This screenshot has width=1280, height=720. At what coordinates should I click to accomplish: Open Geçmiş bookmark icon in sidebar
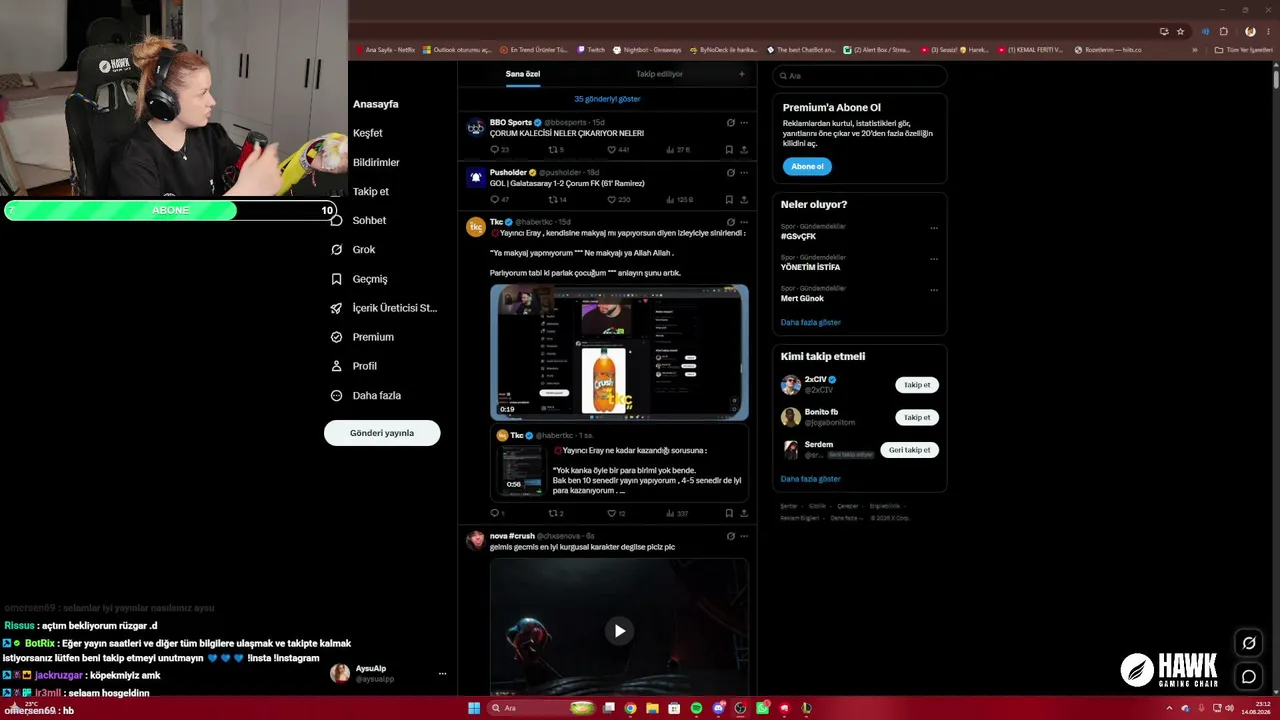click(336, 279)
